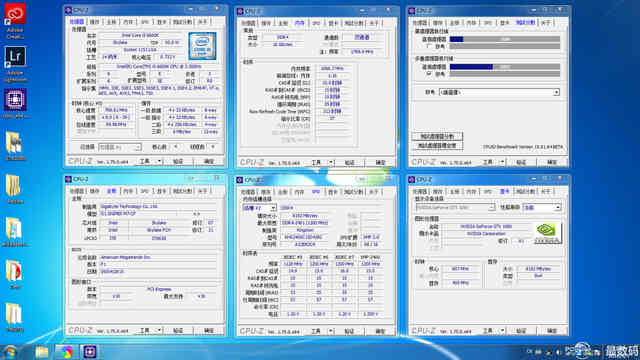Click the multi-thread This Processor score bar
The height and width of the screenshot is (360, 640).
click(x=504, y=67)
